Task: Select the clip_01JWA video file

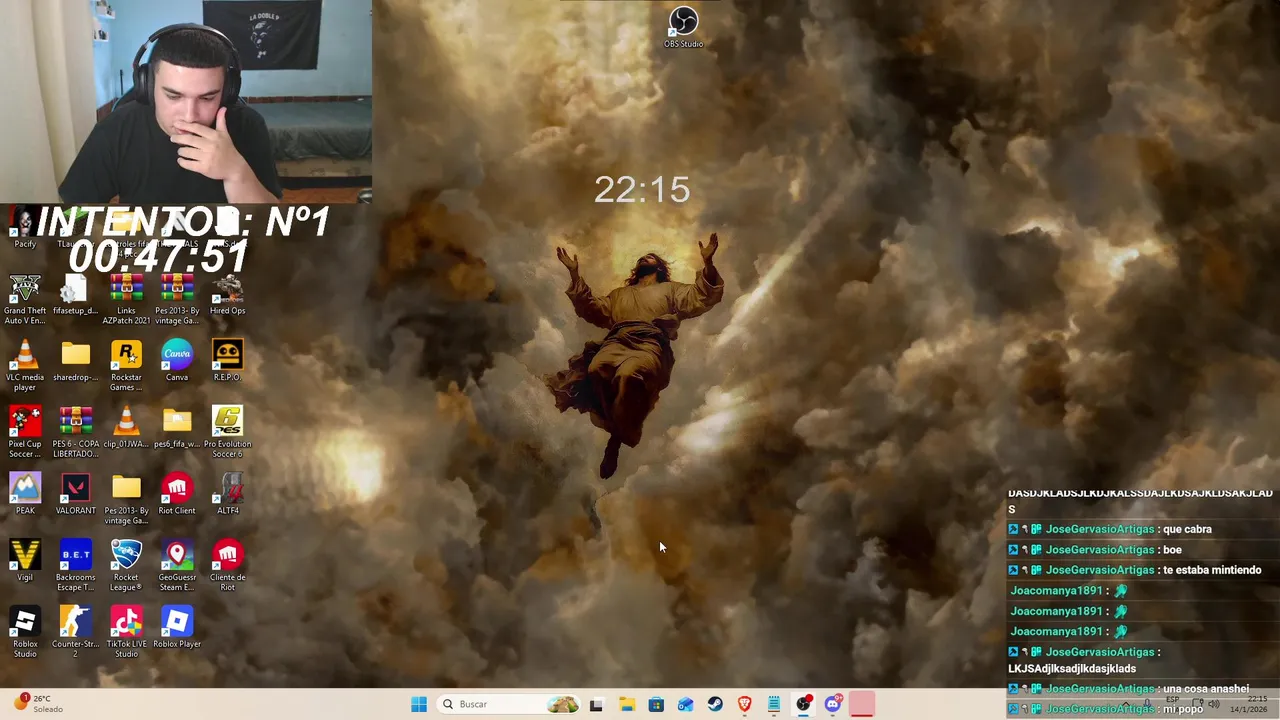Action: (126, 428)
